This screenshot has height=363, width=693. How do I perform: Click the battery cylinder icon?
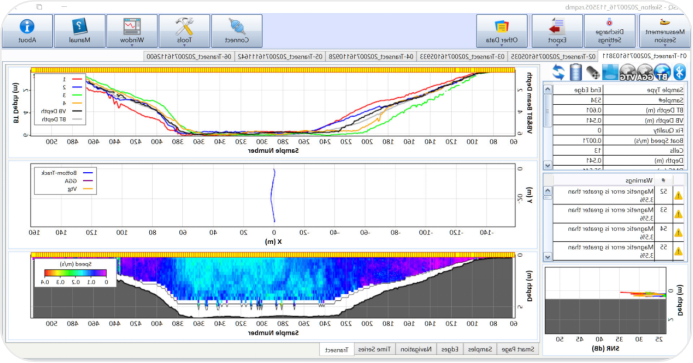(x=575, y=72)
